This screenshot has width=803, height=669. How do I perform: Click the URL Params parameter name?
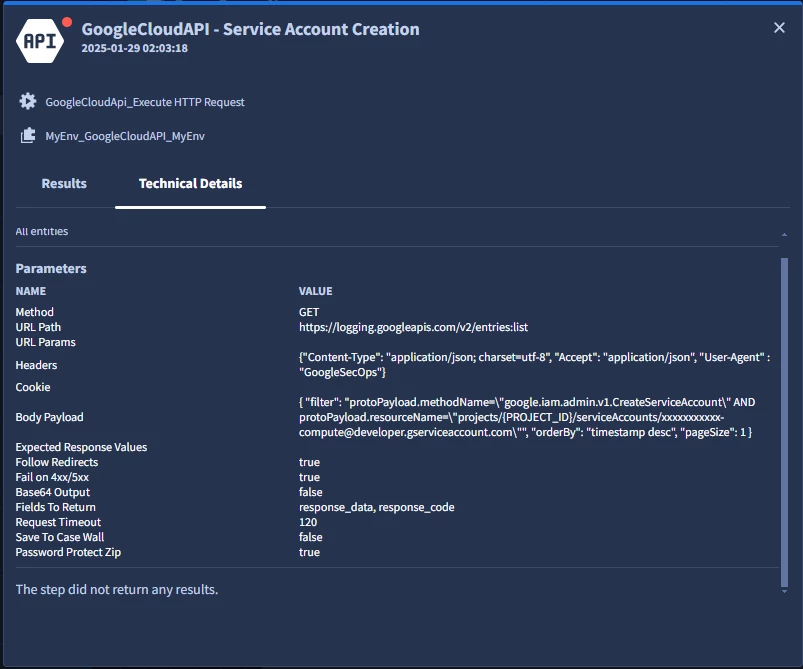point(46,342)
